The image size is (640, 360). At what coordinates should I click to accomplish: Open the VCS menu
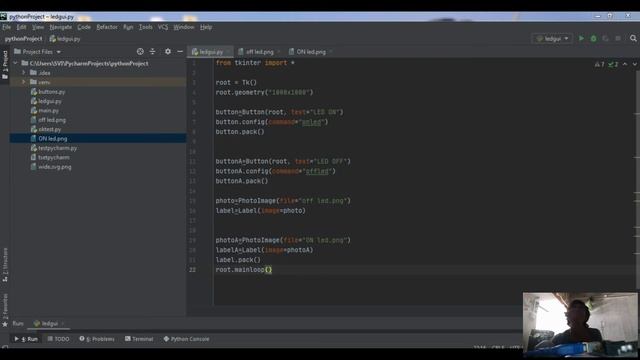[163, 27]
